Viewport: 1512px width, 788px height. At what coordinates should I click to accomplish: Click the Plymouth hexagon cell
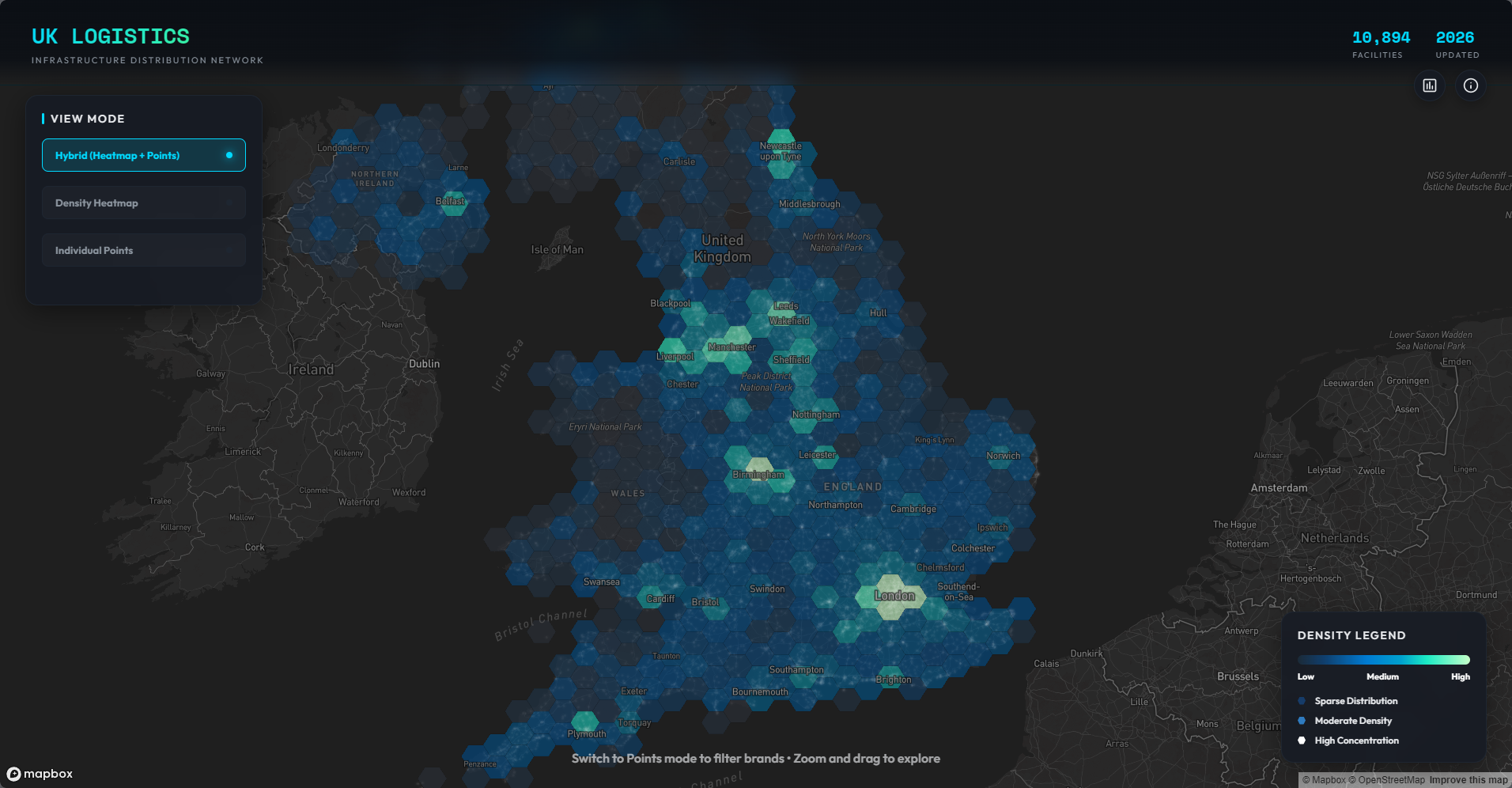(584, 722)
